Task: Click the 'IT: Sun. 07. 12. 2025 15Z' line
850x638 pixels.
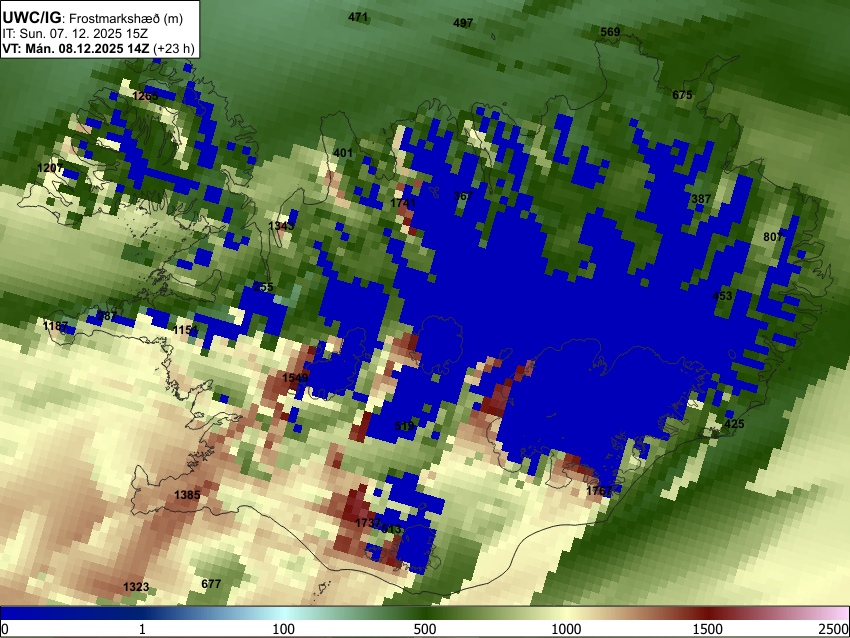Action: [75, 34]
